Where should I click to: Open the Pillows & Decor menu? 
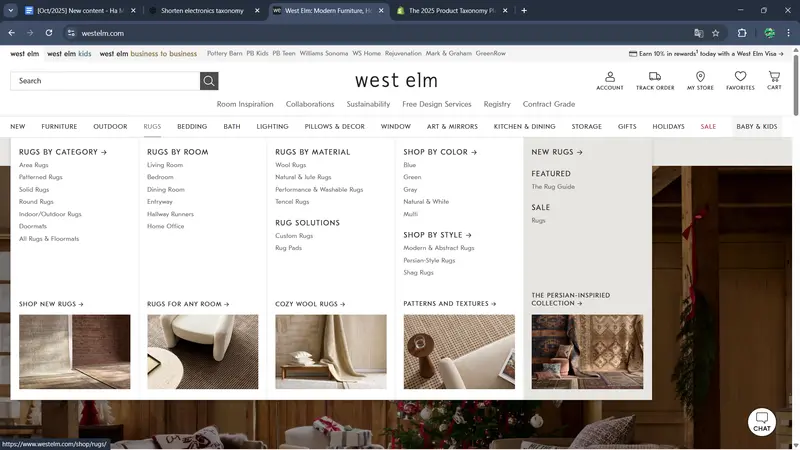(335, 127)
